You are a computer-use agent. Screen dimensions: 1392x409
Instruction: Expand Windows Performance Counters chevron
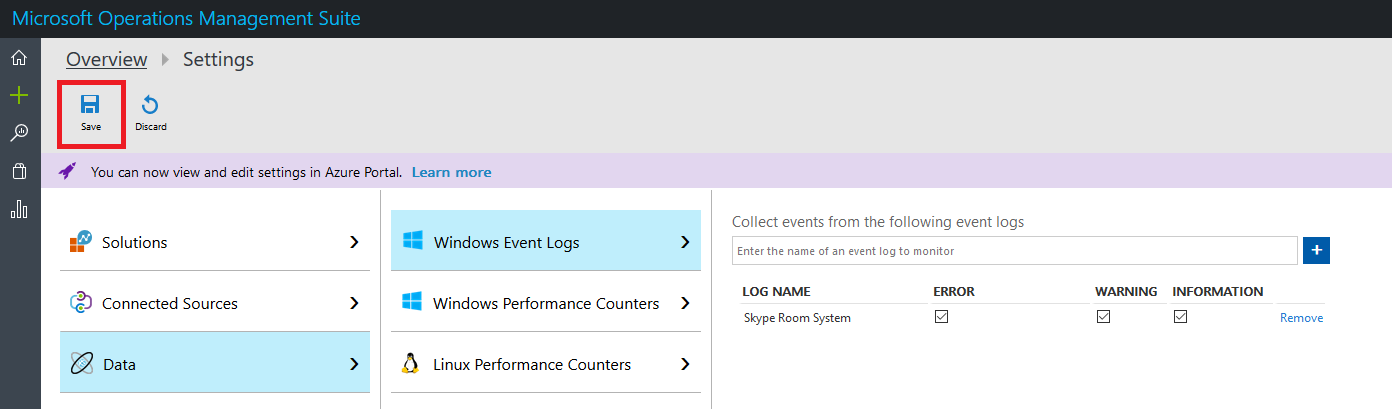(685, 303)
